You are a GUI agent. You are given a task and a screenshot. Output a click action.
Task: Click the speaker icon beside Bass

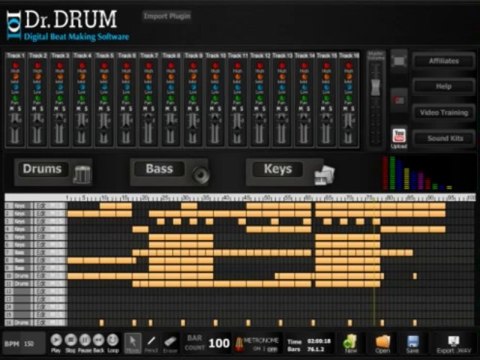pyautogui.click(x=201, y=174)
